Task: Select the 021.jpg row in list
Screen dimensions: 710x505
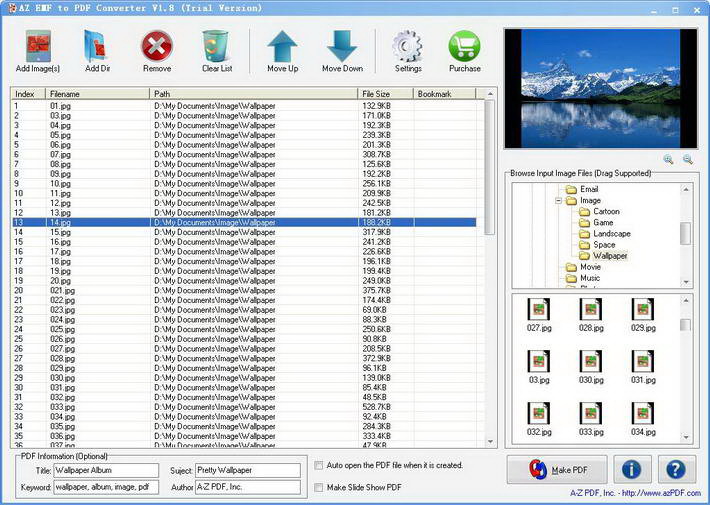Action: 244,290
